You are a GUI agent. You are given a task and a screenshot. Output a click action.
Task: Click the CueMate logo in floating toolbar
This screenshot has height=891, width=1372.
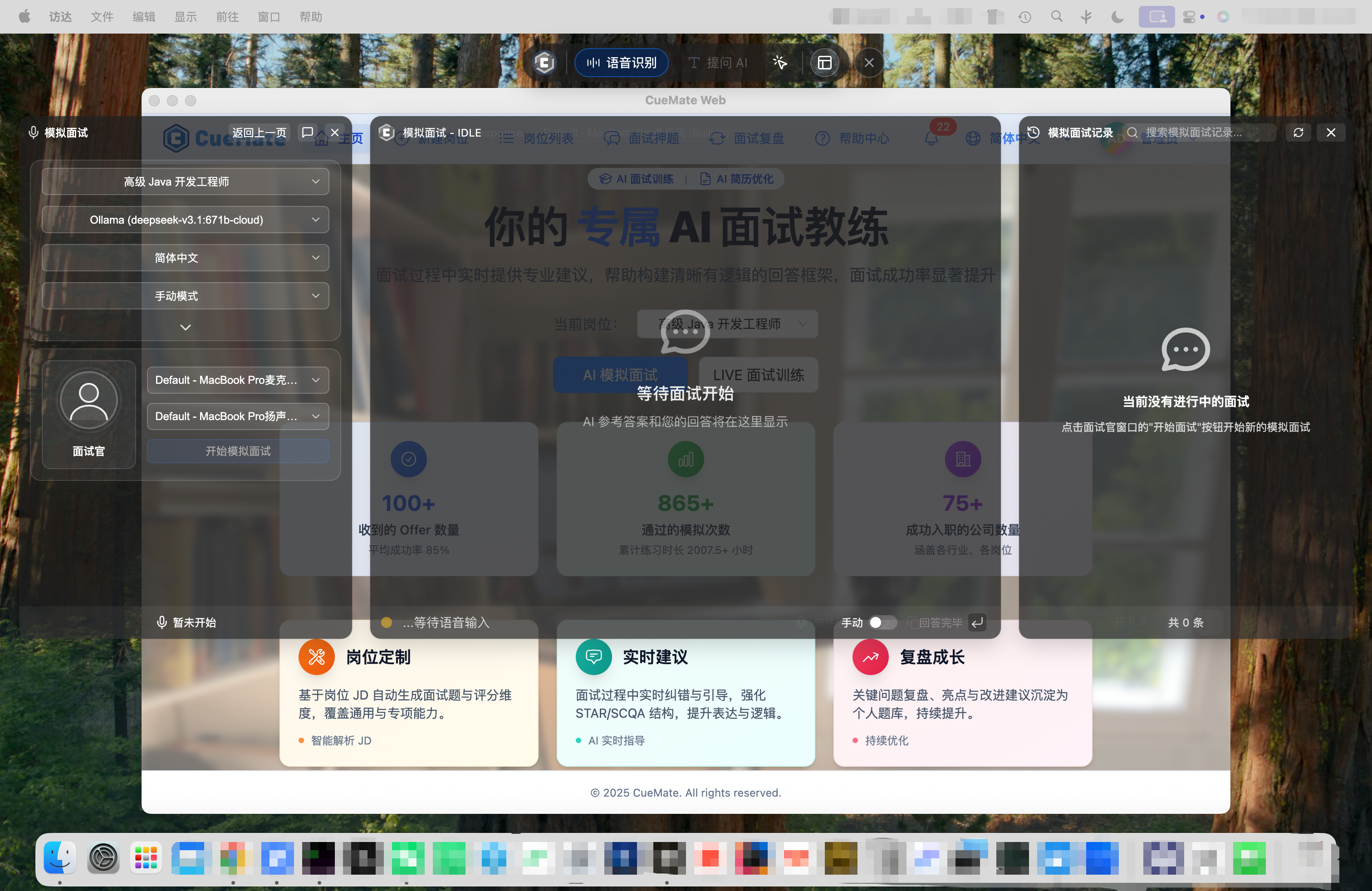point(544,62)
